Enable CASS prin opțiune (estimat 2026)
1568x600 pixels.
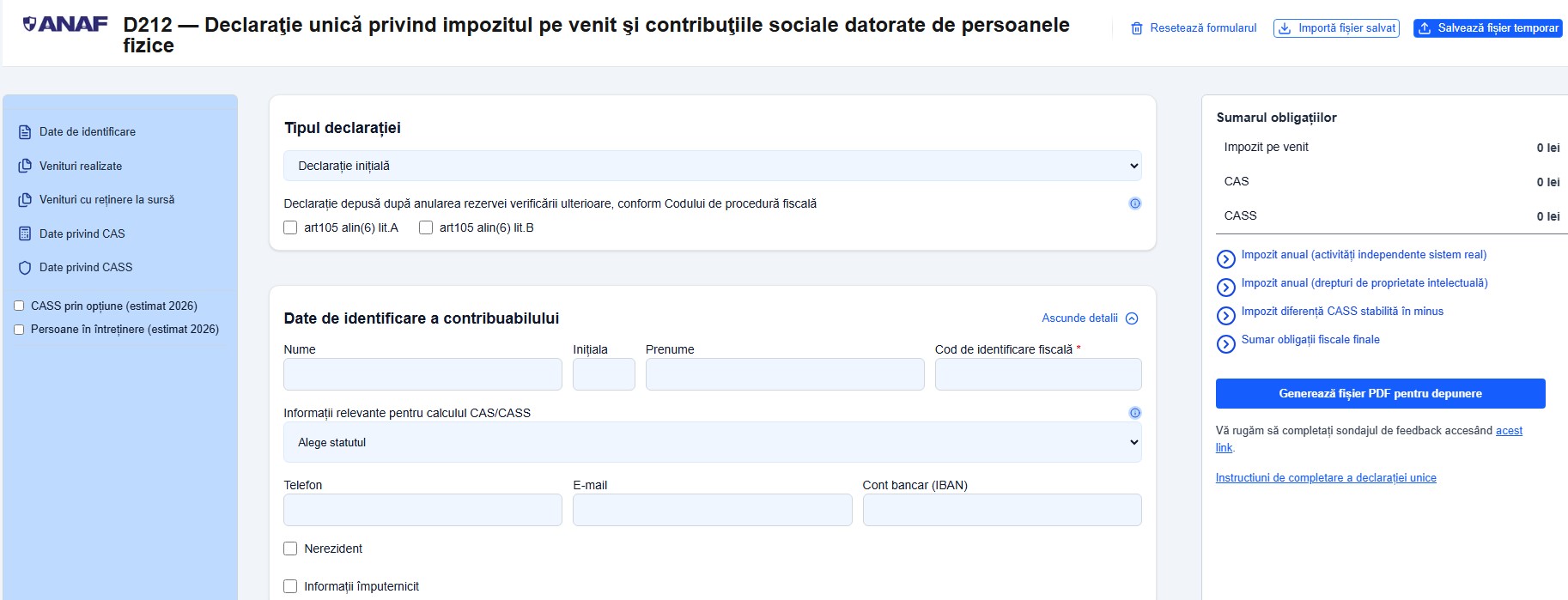pos(19,305)
